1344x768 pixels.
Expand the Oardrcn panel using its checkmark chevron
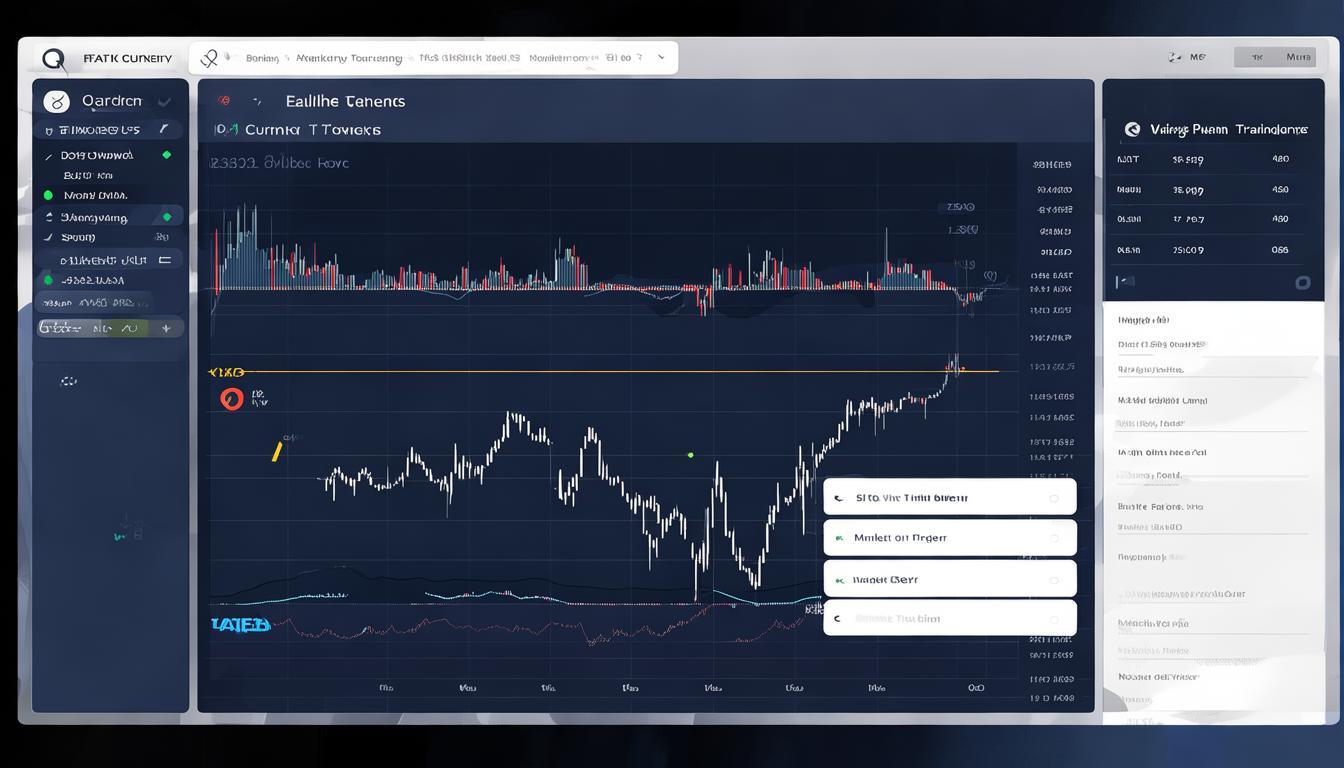[164, 102]
